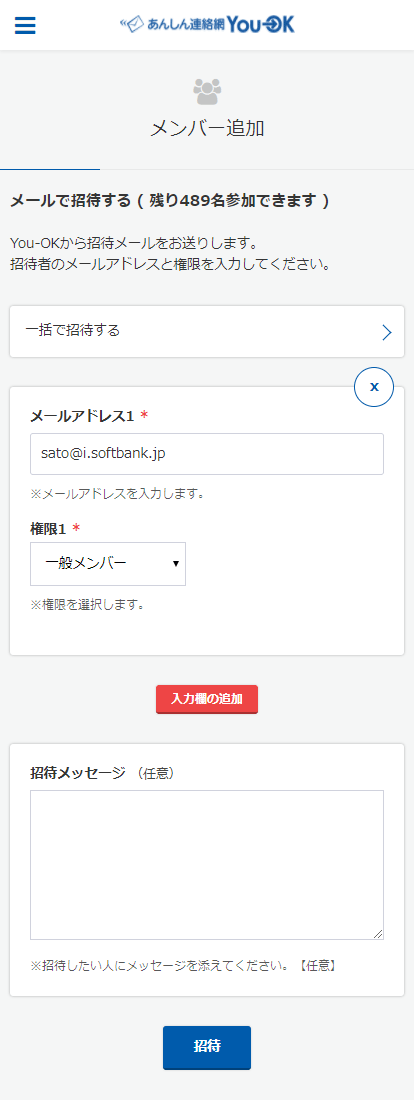The height and width of the screenshot is (1100, 414).
Task: Remove email entry with the x button
Action: pos(374,387)
